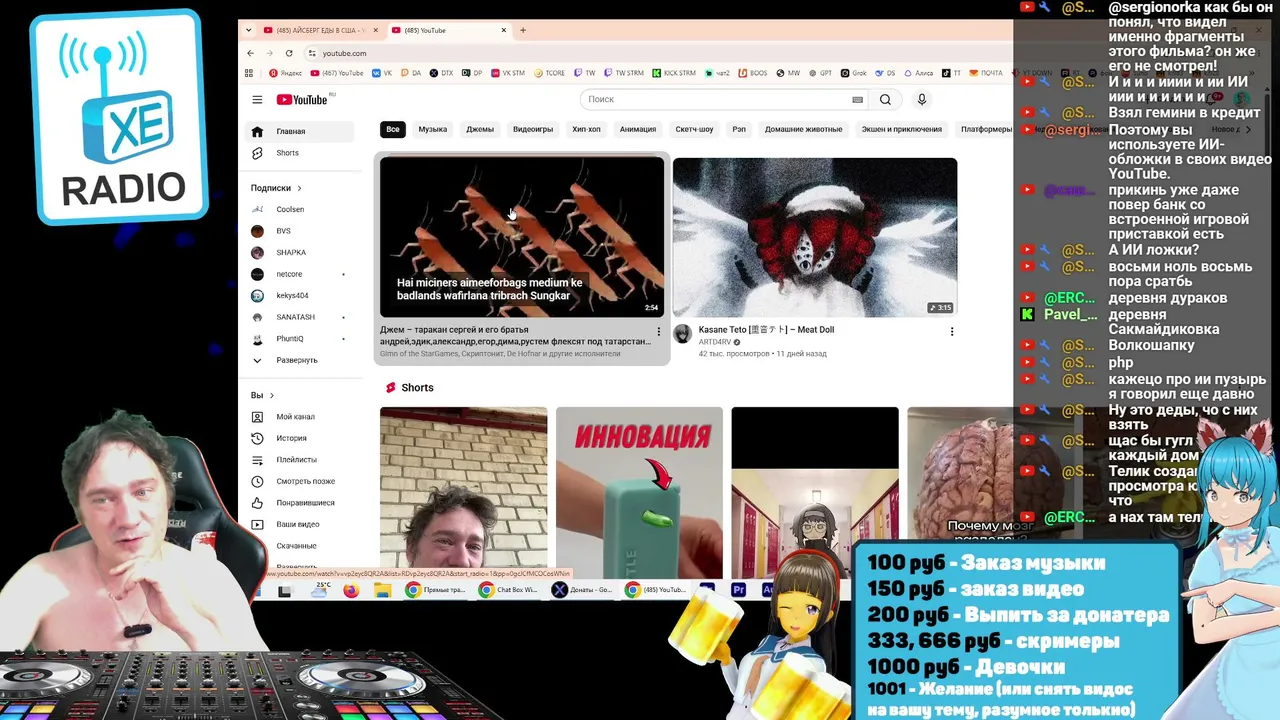Click the search magnifier button
The height and width of the screenshot is (720, 1280).
pos(885,99)
